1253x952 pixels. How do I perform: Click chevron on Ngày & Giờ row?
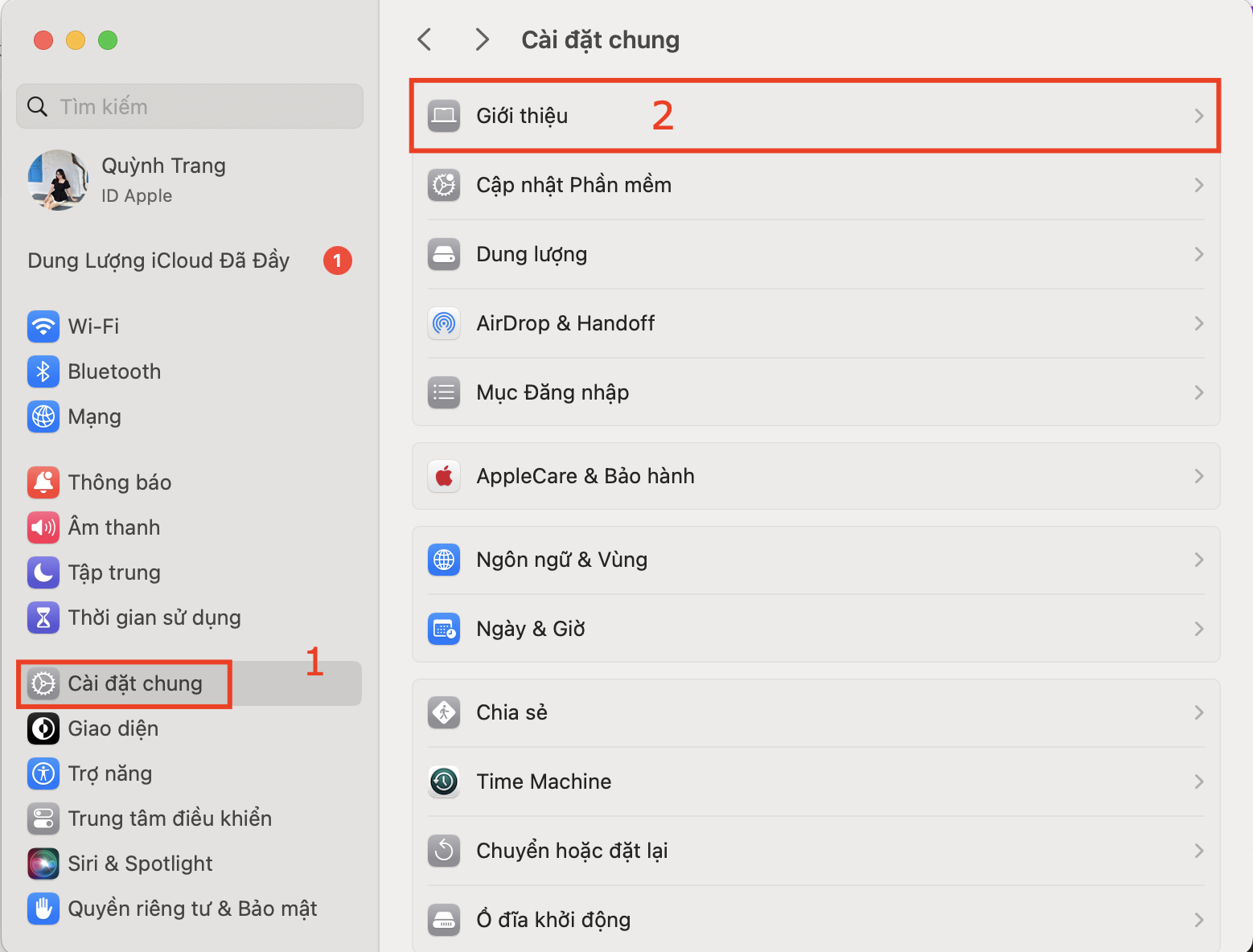[x=1199, y=629]
